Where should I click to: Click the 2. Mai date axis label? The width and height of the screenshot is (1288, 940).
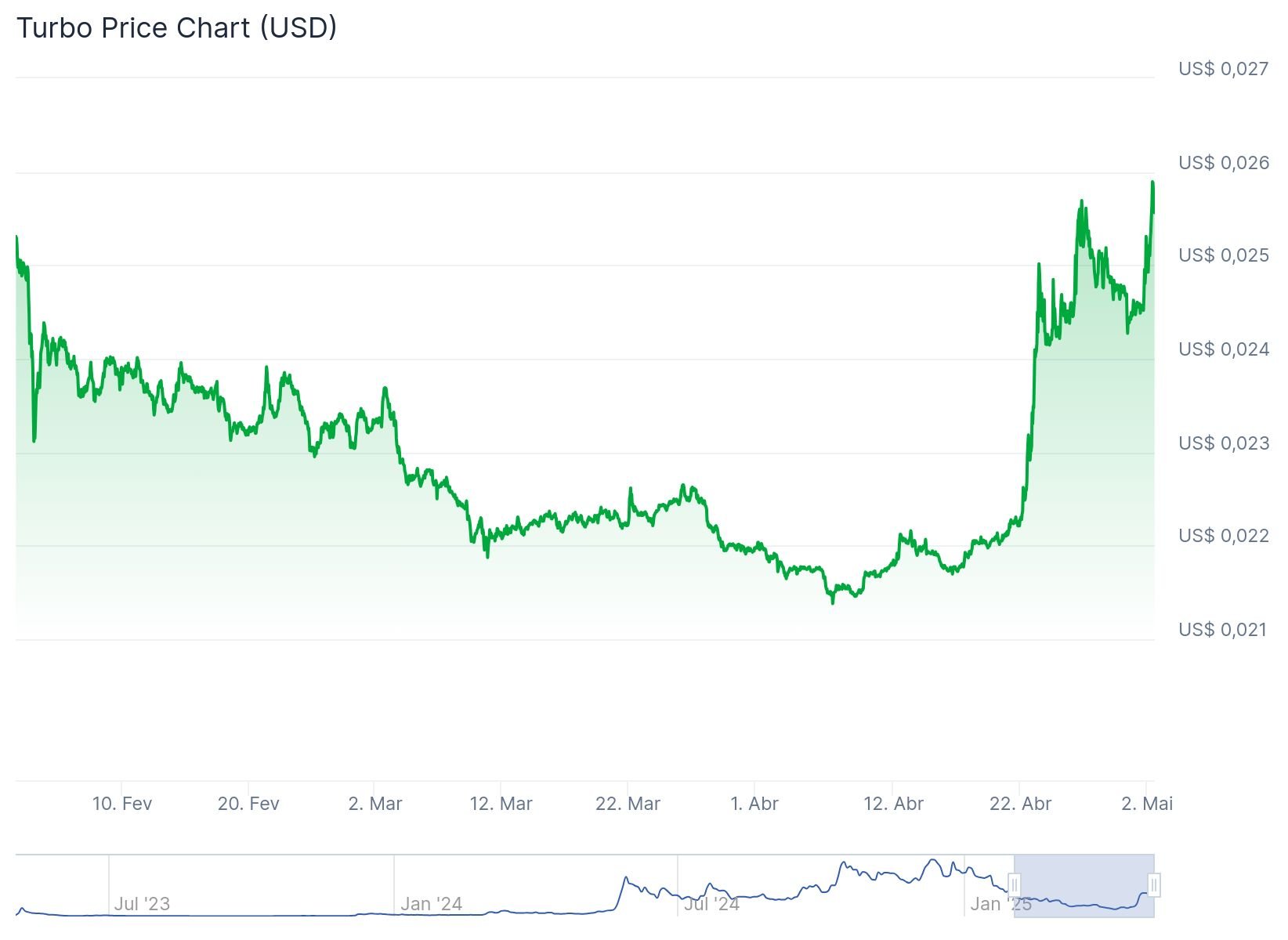[1147, 804]
